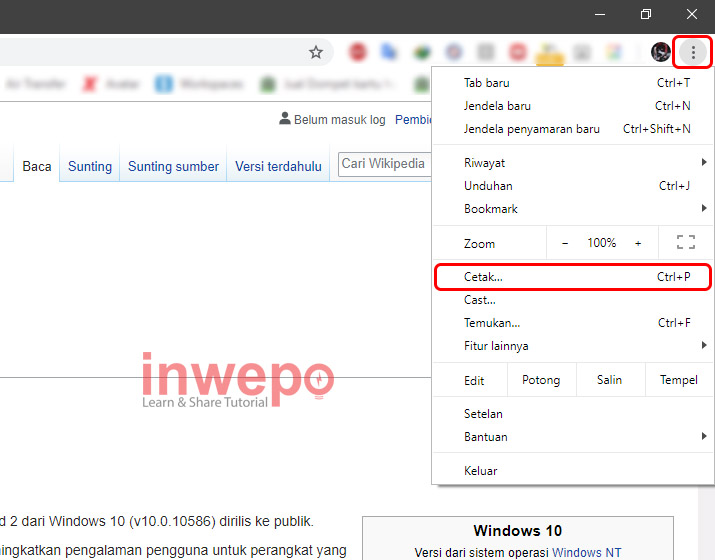
Task: Click the Workspaces bookmark in bookmarks bar
Action: (x=199, y=84)
